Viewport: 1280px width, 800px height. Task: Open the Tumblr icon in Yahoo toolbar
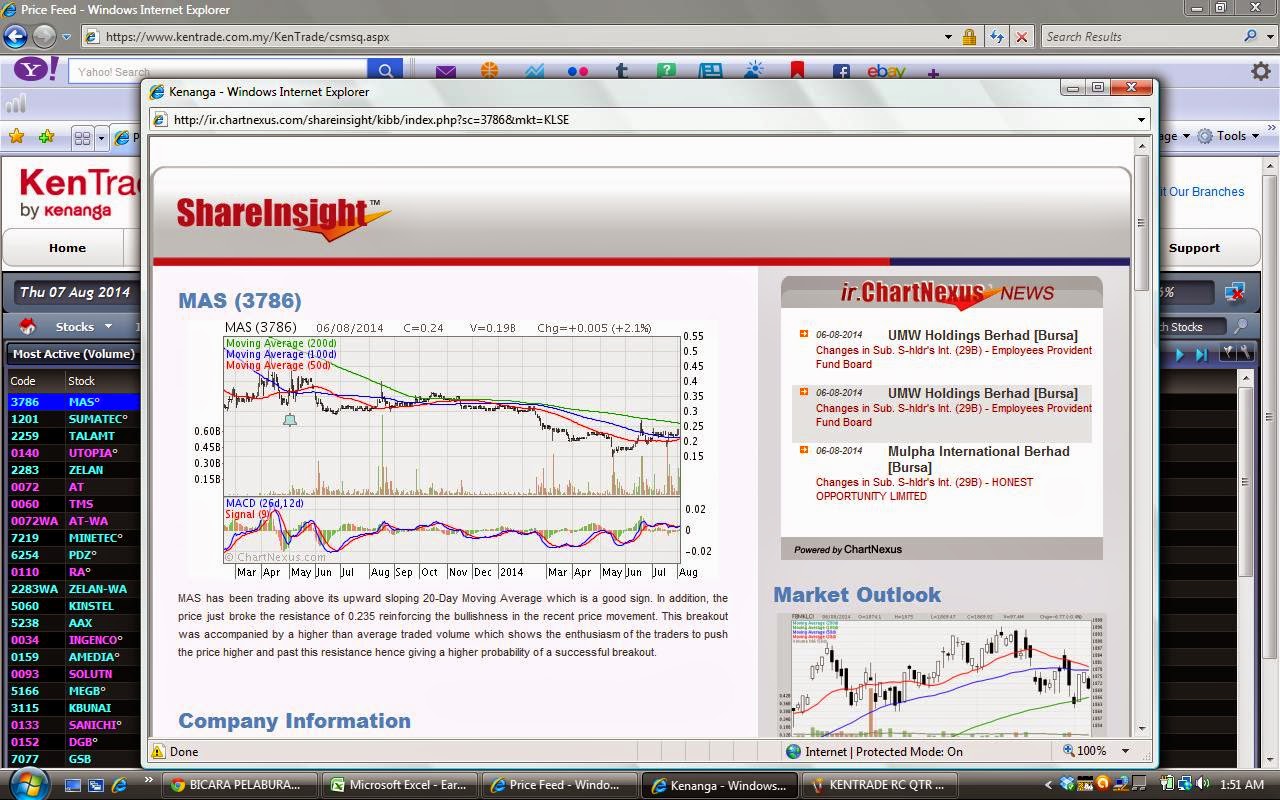point(621,71)
